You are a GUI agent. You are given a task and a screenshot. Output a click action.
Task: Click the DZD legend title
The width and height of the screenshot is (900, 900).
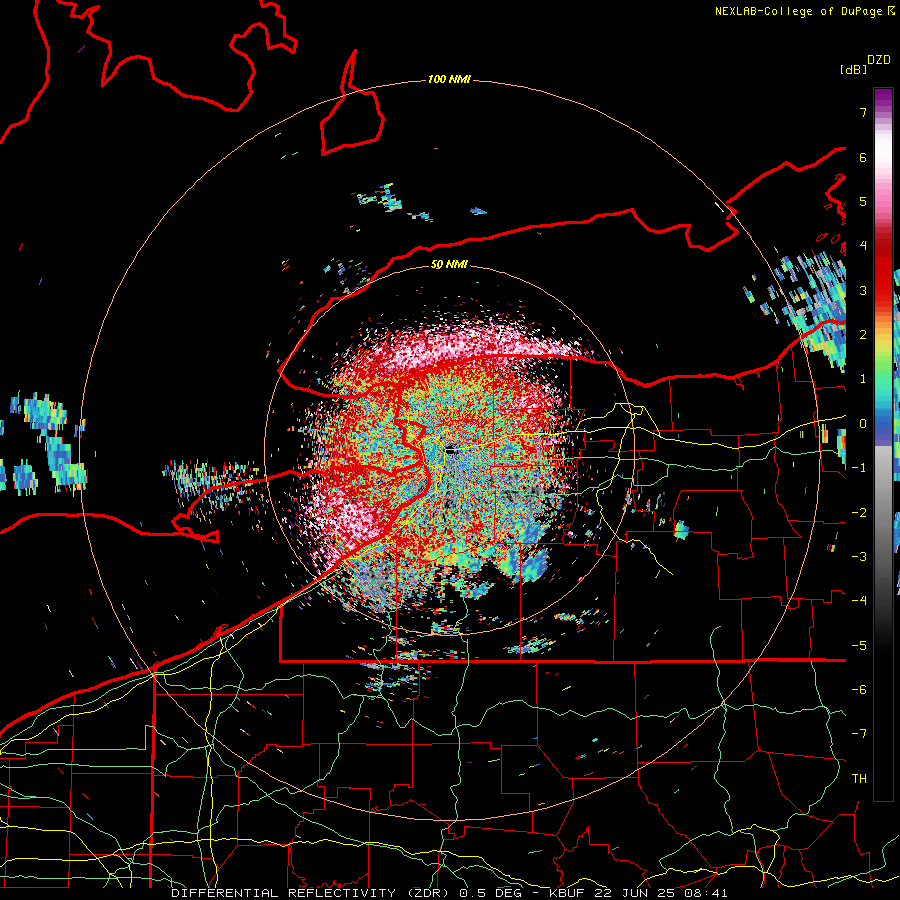pos(879,60)
